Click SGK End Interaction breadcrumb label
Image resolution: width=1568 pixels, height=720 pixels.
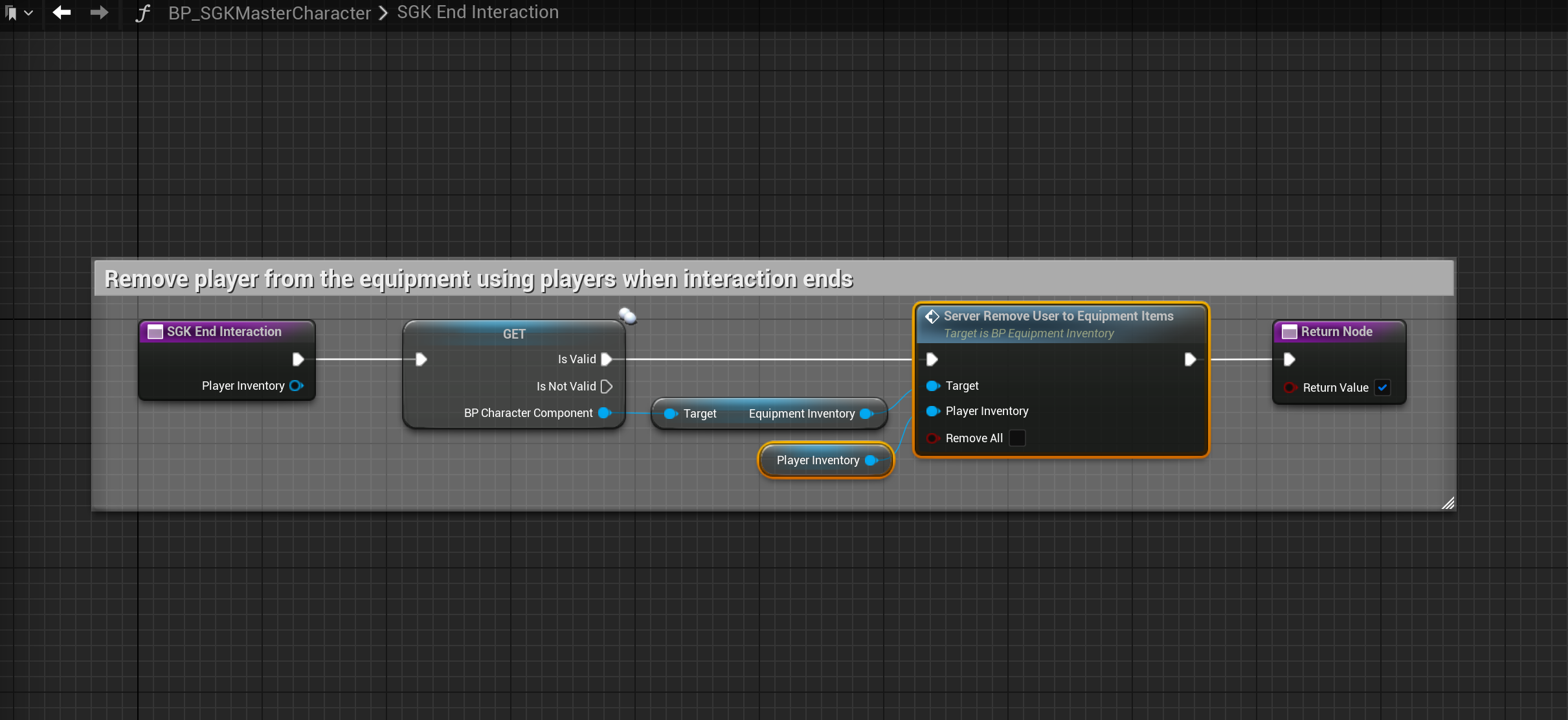tap(477, 12)
